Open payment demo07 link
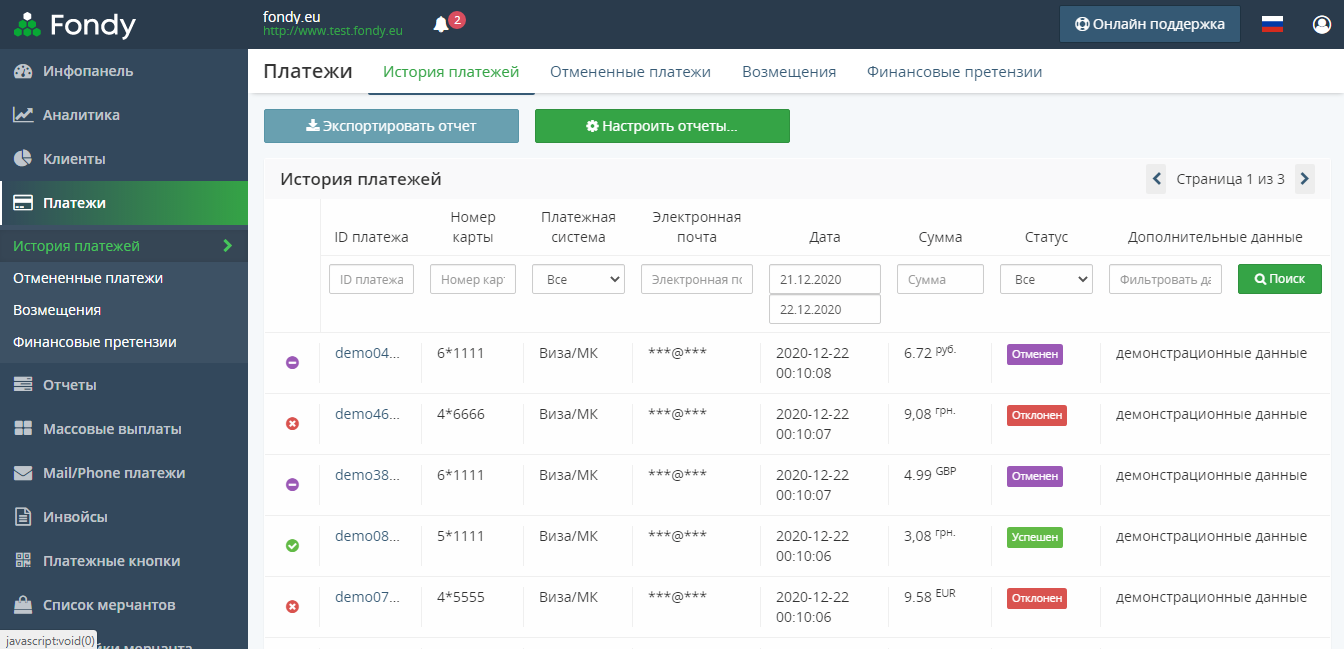1344x649 pixels. pyautogui.click(x=367, y=597)
